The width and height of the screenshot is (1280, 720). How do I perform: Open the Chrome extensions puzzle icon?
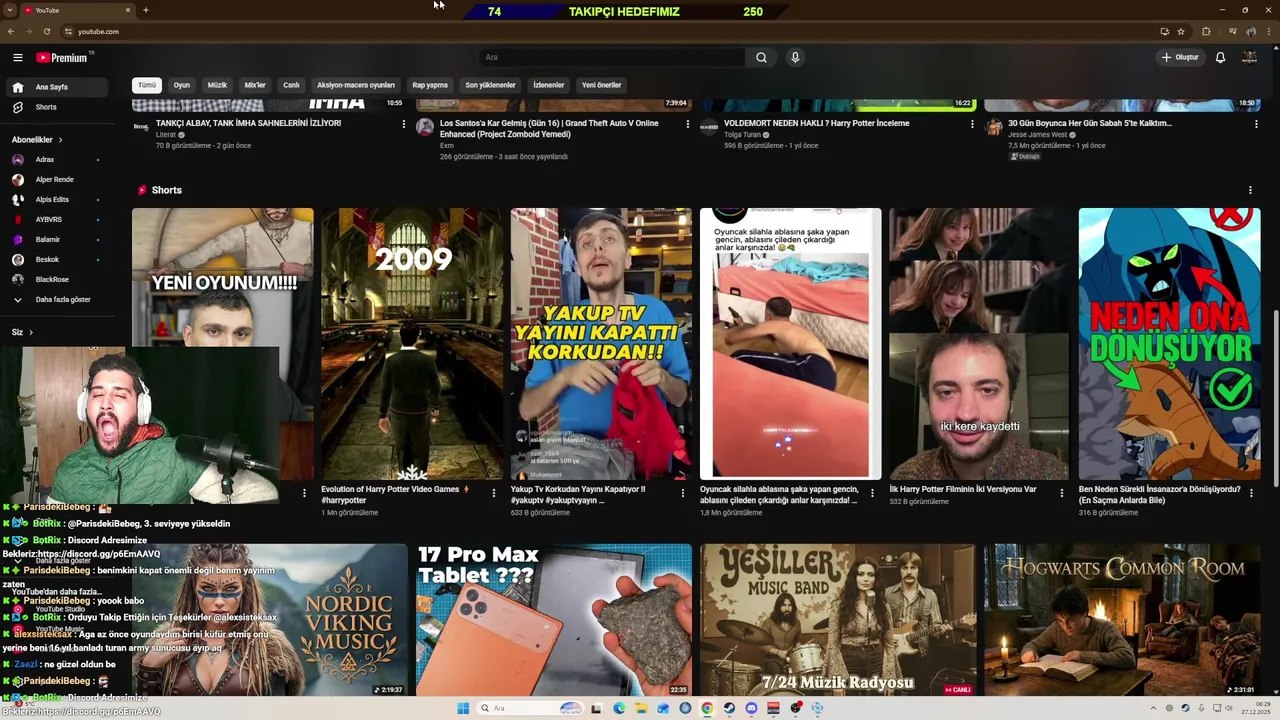pos(1206,31)
